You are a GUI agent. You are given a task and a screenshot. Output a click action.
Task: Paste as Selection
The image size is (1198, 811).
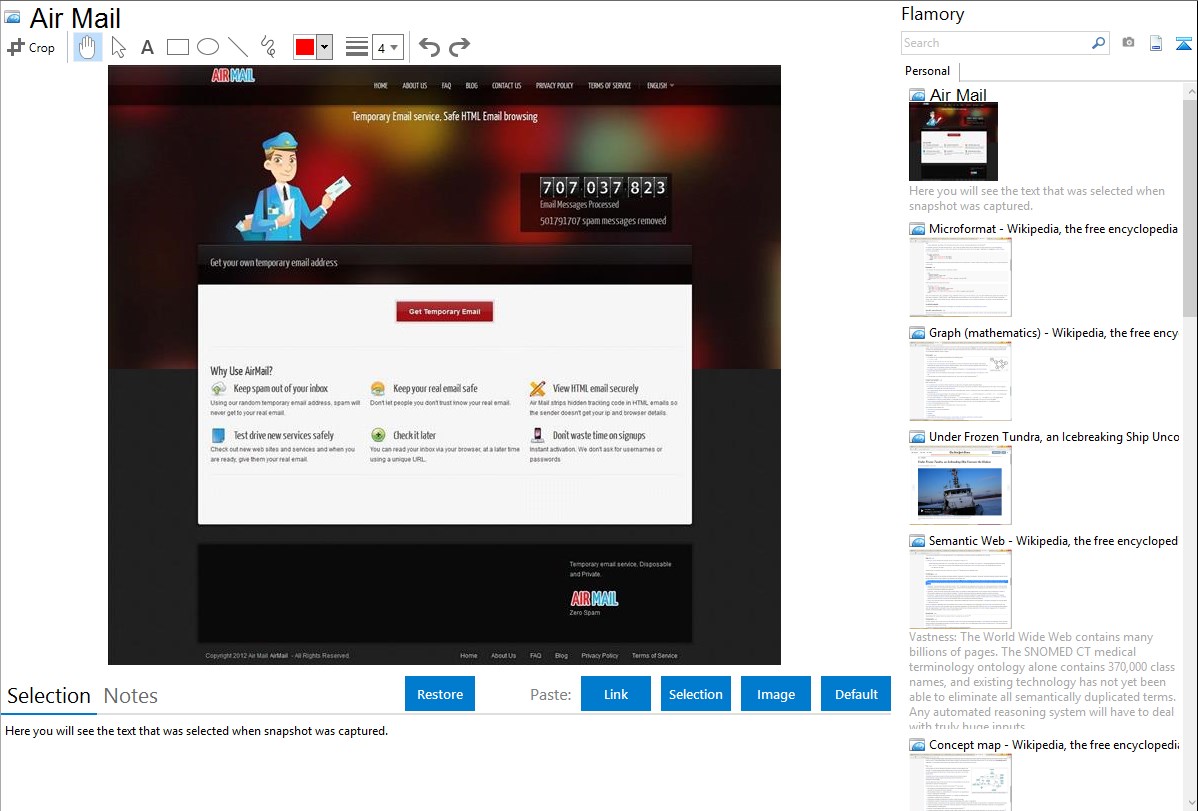[696, 694]
